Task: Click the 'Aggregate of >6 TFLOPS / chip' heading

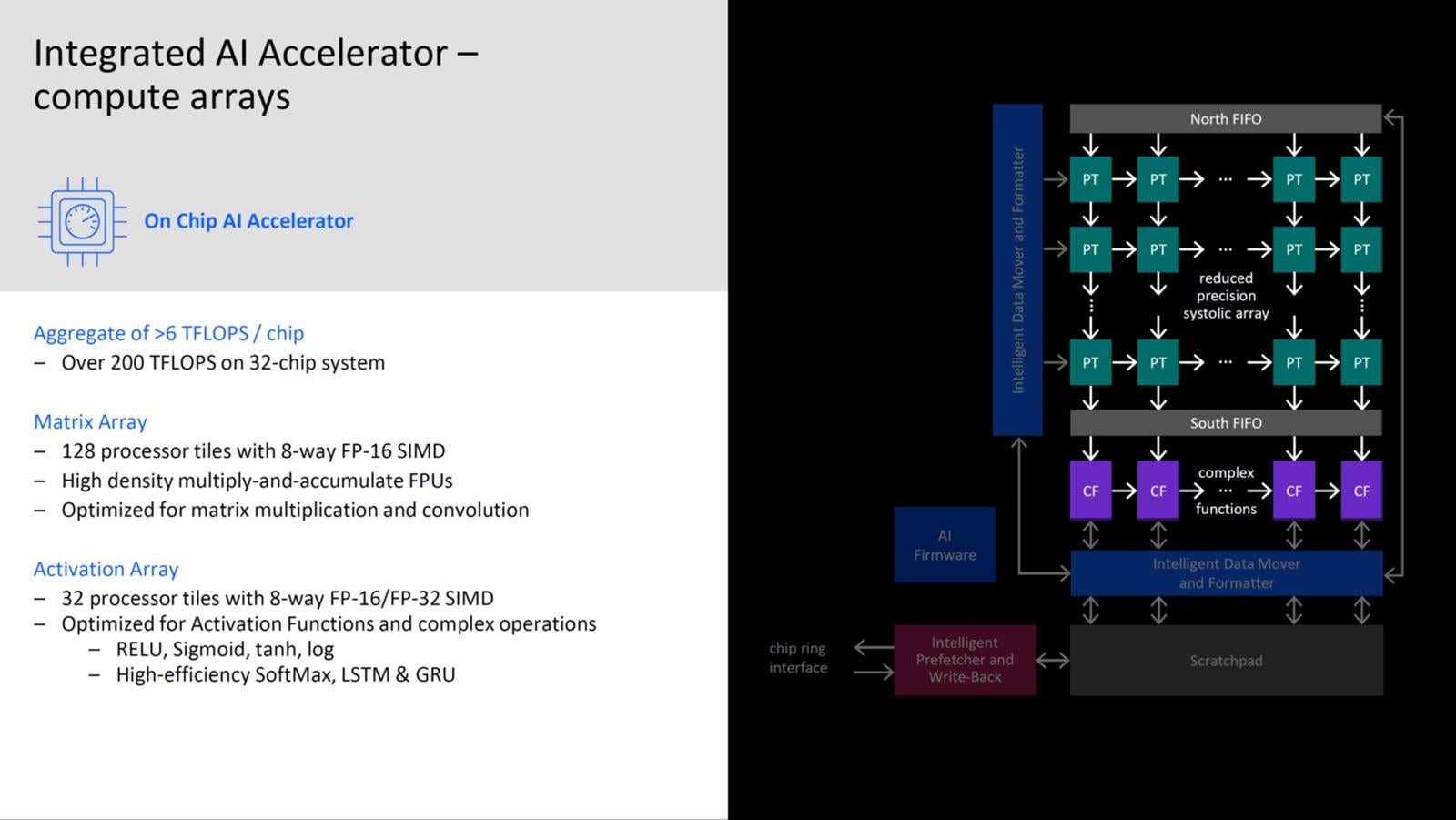Action: coord(168,333)
